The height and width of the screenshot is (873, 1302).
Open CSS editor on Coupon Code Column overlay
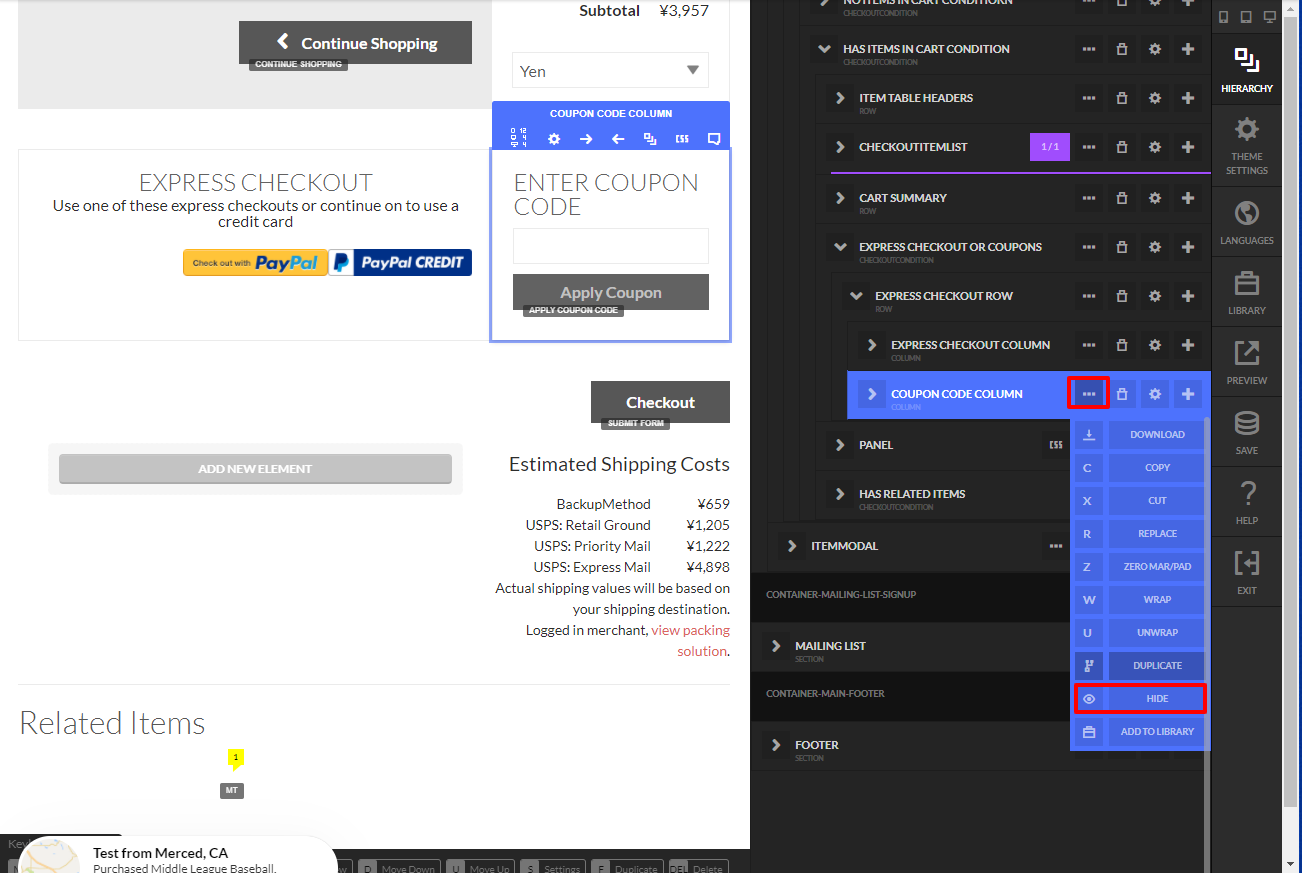682,139
